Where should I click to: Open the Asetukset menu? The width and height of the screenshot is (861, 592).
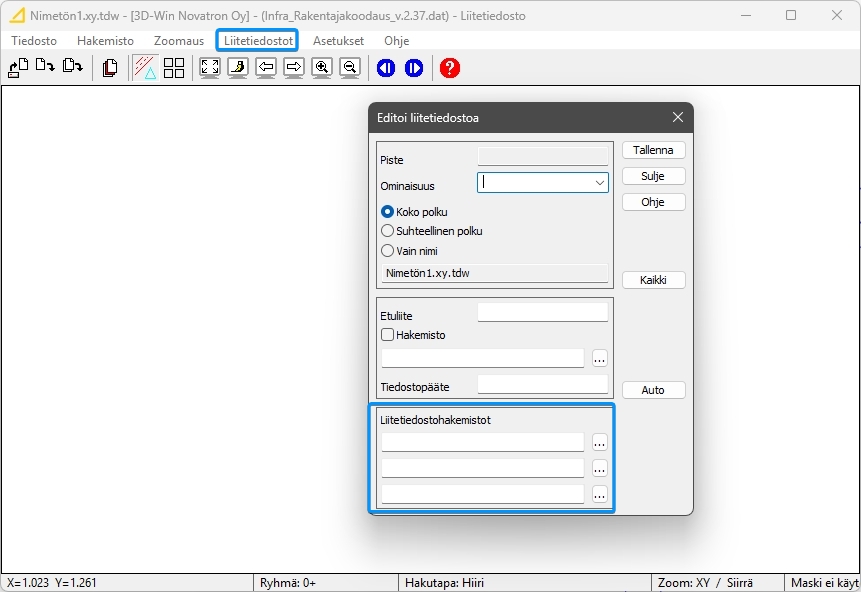click(x=338, y=41)
